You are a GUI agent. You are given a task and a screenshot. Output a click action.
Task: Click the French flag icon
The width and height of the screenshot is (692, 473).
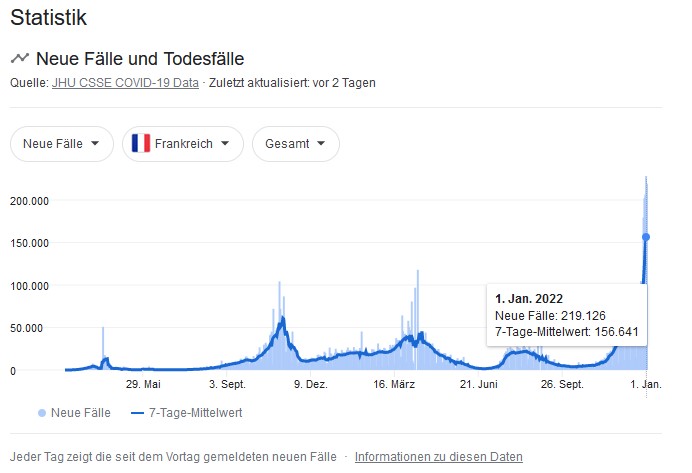click(140, 143)
